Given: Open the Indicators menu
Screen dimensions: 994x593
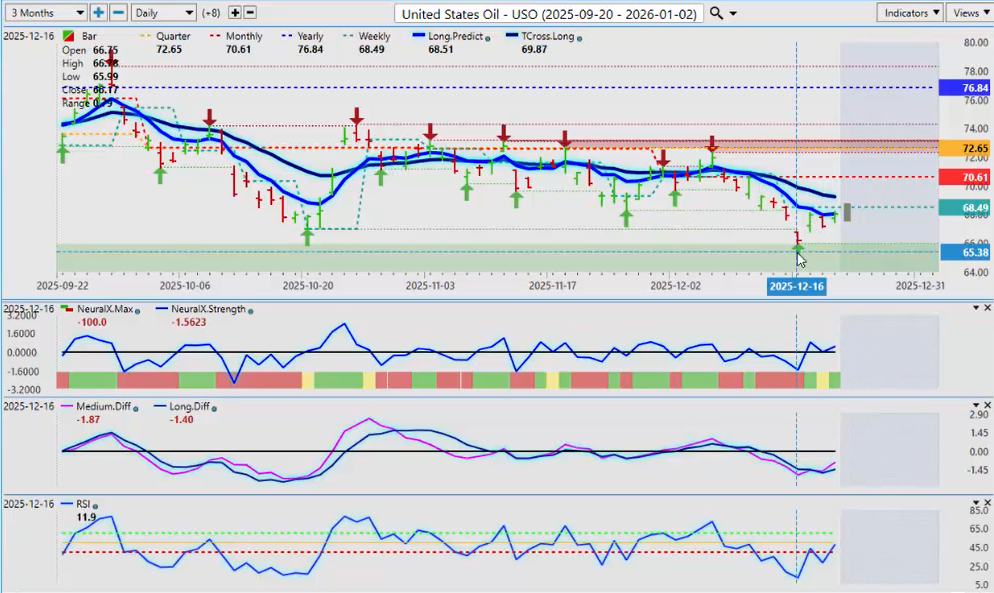Looking at the screenshot, I should [910, 13].
